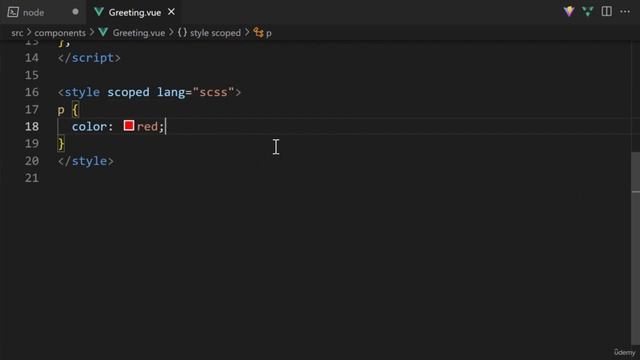This screenshot has width=640, height=360.
Task: Click the src breadcrumb segment
Action: [17, 33]
